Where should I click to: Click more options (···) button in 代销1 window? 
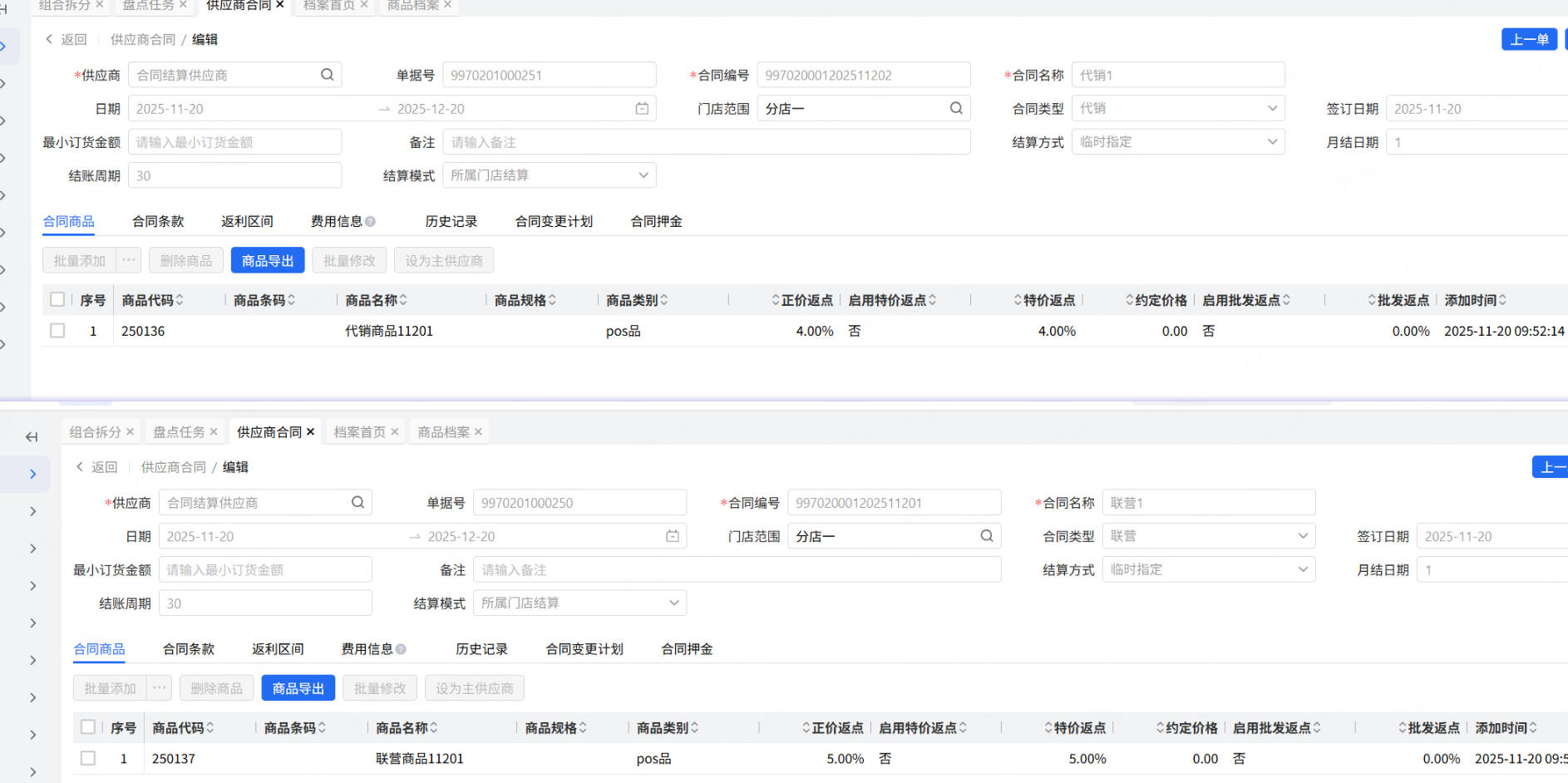click(x=129, y=260)
